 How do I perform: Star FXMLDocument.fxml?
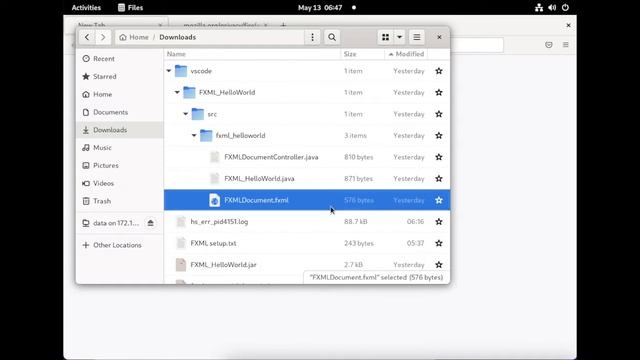tap(439, 200)
